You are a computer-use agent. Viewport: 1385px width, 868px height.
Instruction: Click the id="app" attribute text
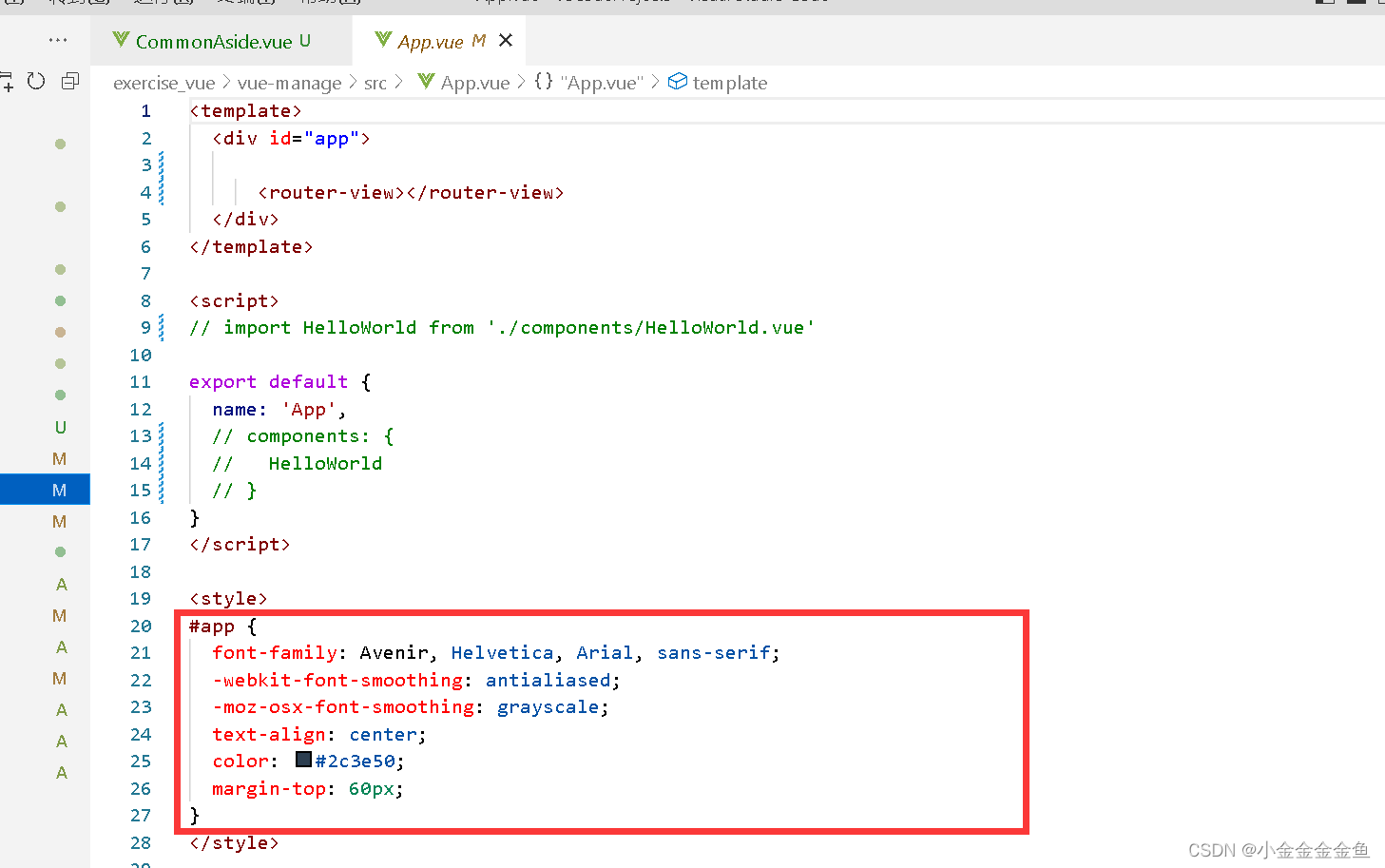tap(314, 138)
